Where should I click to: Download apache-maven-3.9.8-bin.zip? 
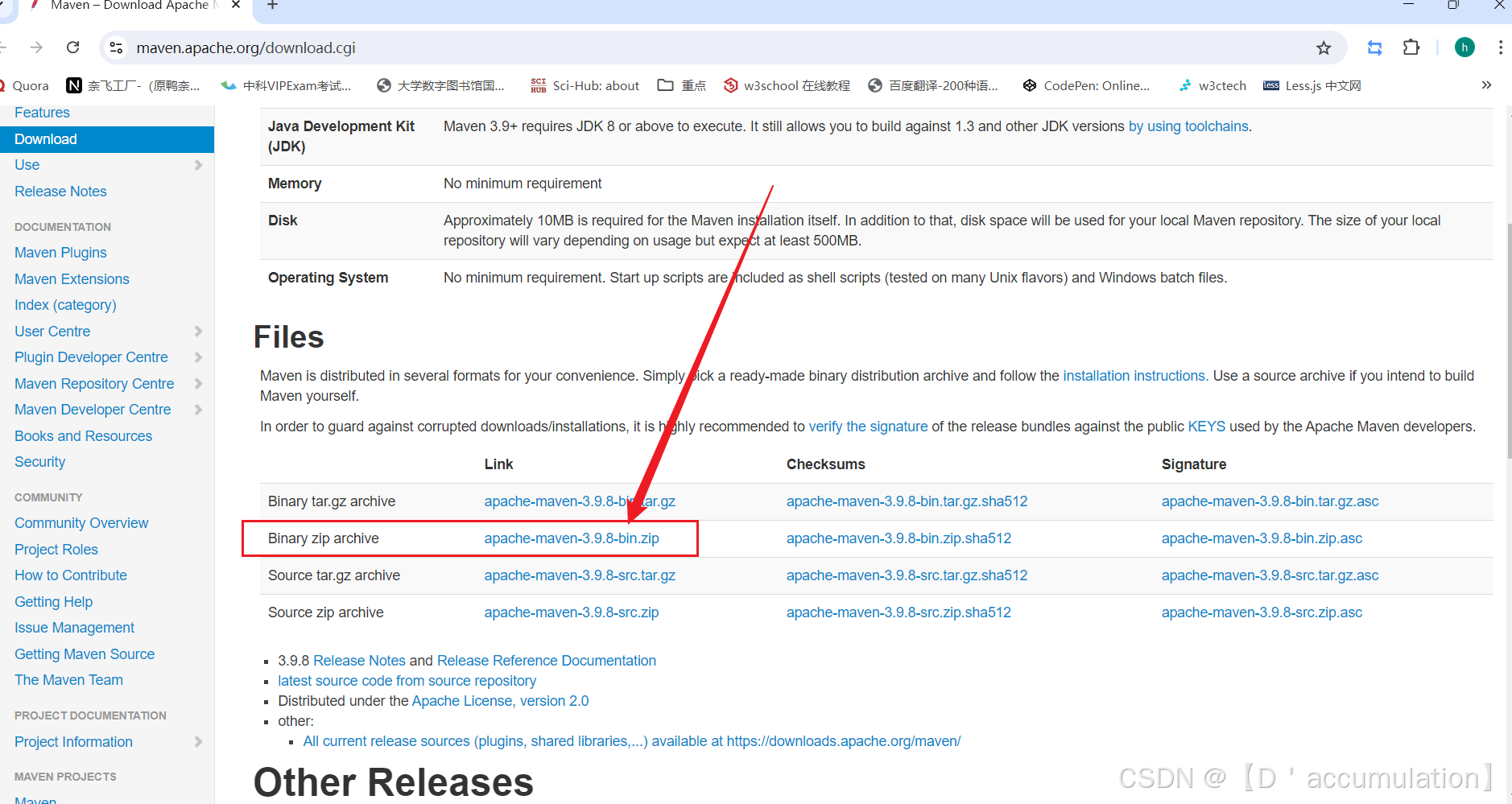[x=572, y=538]
